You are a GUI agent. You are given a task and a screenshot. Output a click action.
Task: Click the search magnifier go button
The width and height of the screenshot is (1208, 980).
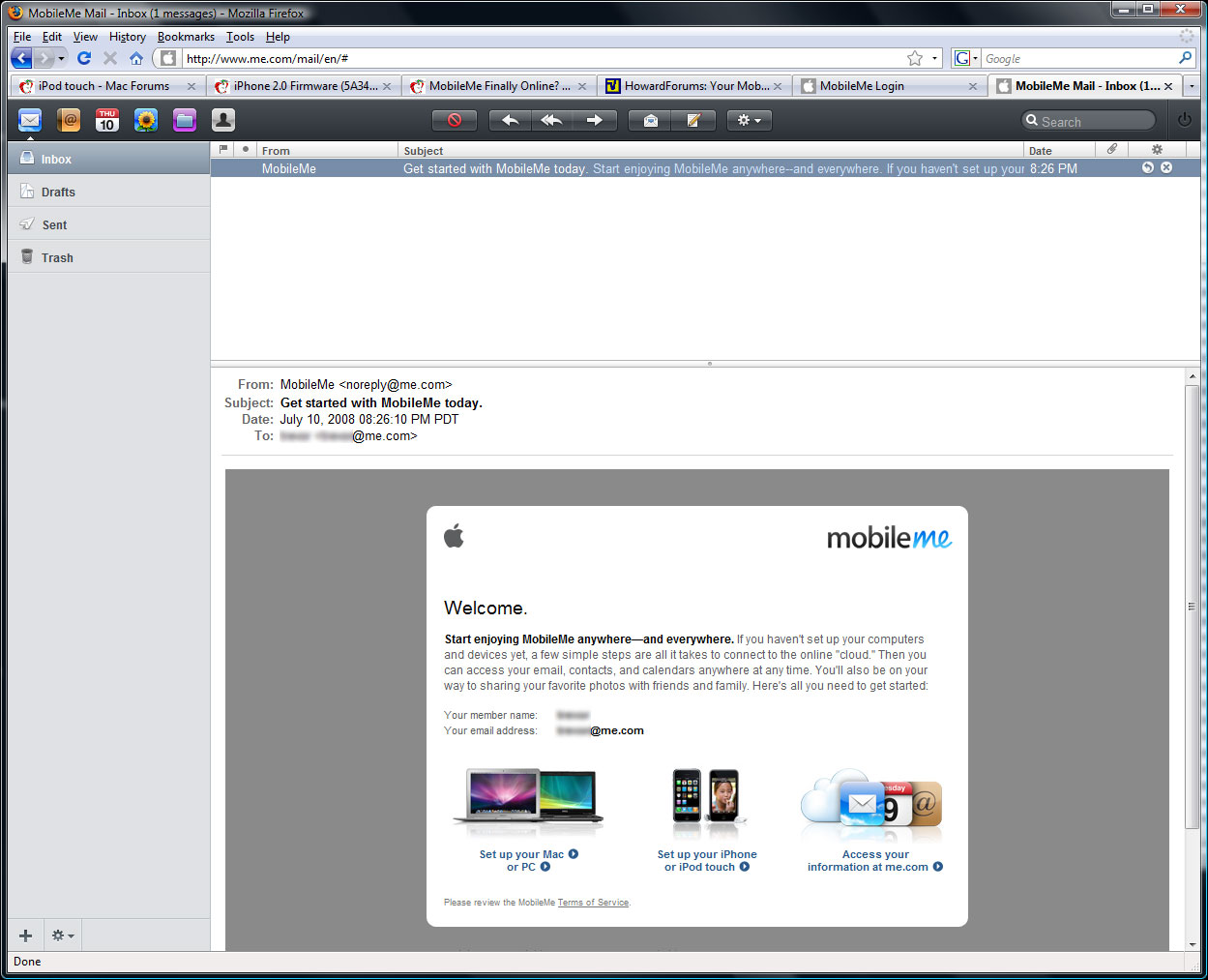(x=1186, y=58)
